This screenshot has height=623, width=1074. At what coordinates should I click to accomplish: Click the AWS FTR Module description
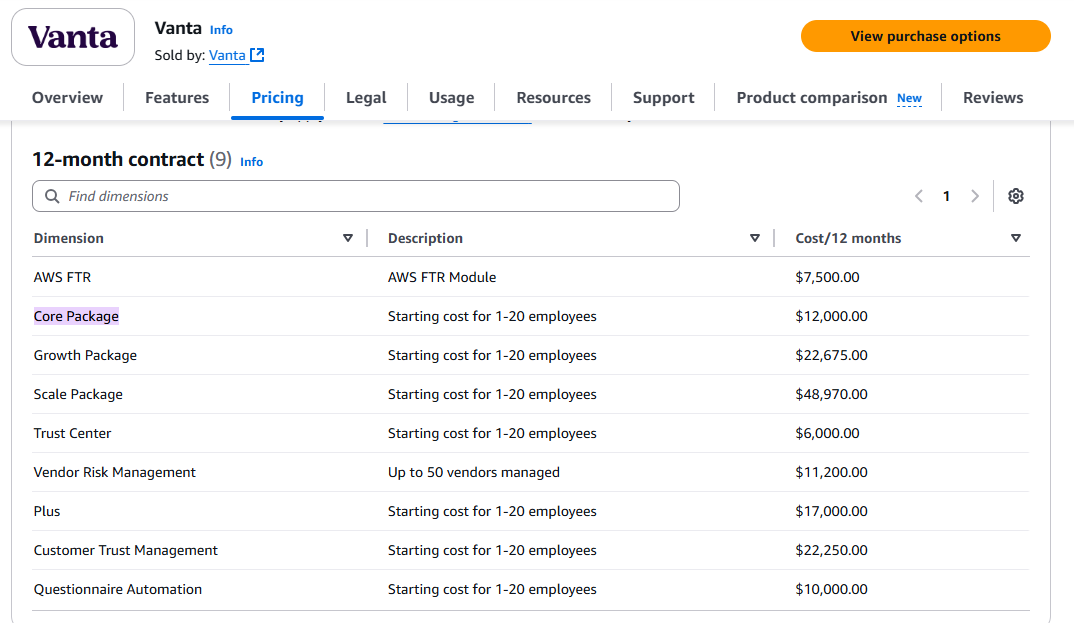(x=442, y=277)
